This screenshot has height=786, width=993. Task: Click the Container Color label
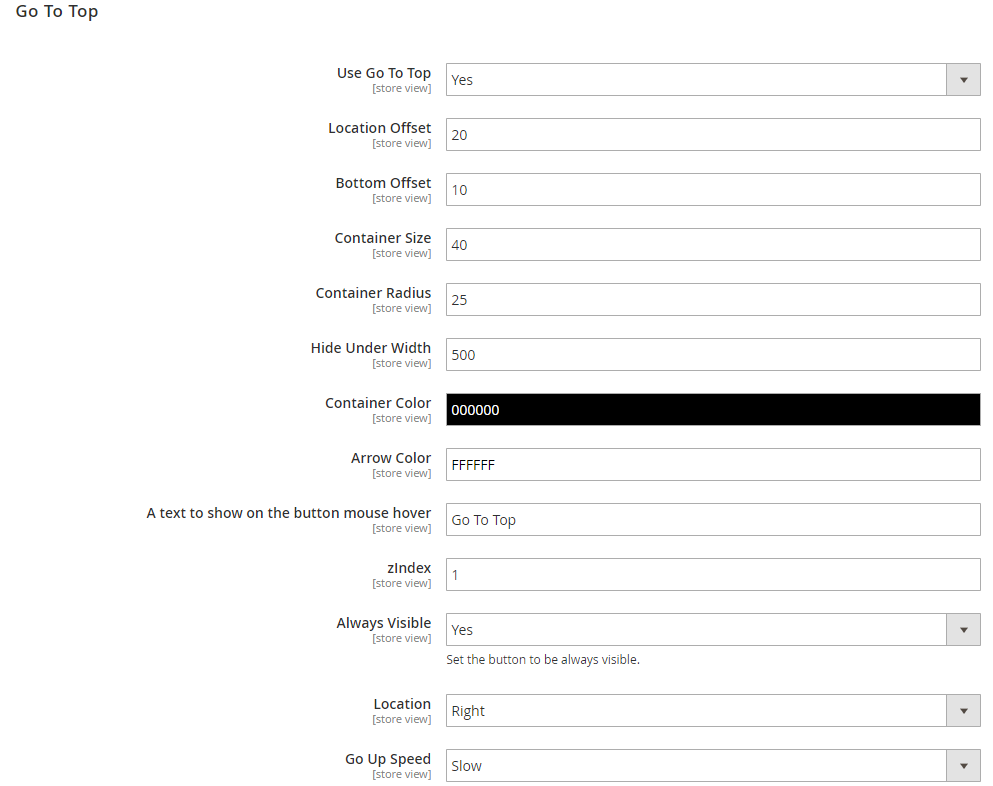pyautogui.click(x=377, y=403)
